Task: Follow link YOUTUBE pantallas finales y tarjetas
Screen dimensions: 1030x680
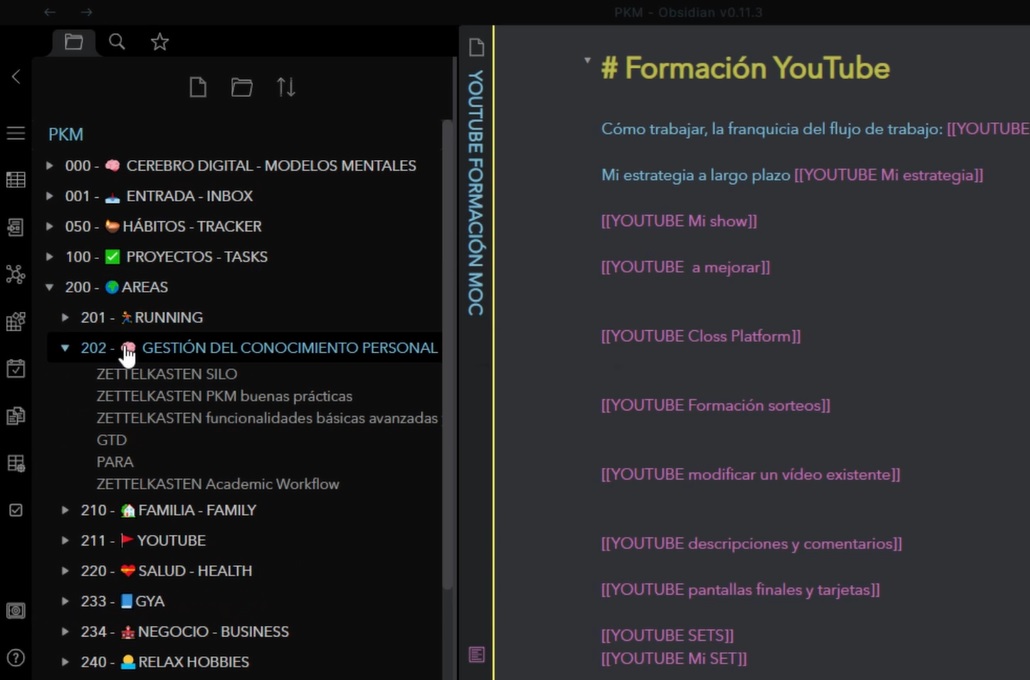Action: tap(740, 589)
